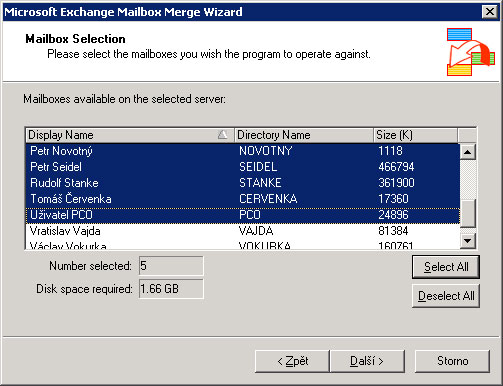
Task: Click the Select All button
Action: pyautogui.click(x=446, y=267)
